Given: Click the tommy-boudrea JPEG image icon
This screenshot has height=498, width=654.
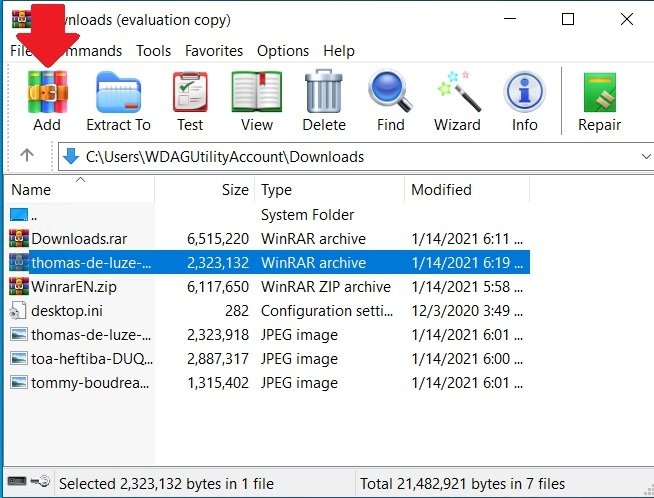Looking at the screenshot, I should 19,382.
